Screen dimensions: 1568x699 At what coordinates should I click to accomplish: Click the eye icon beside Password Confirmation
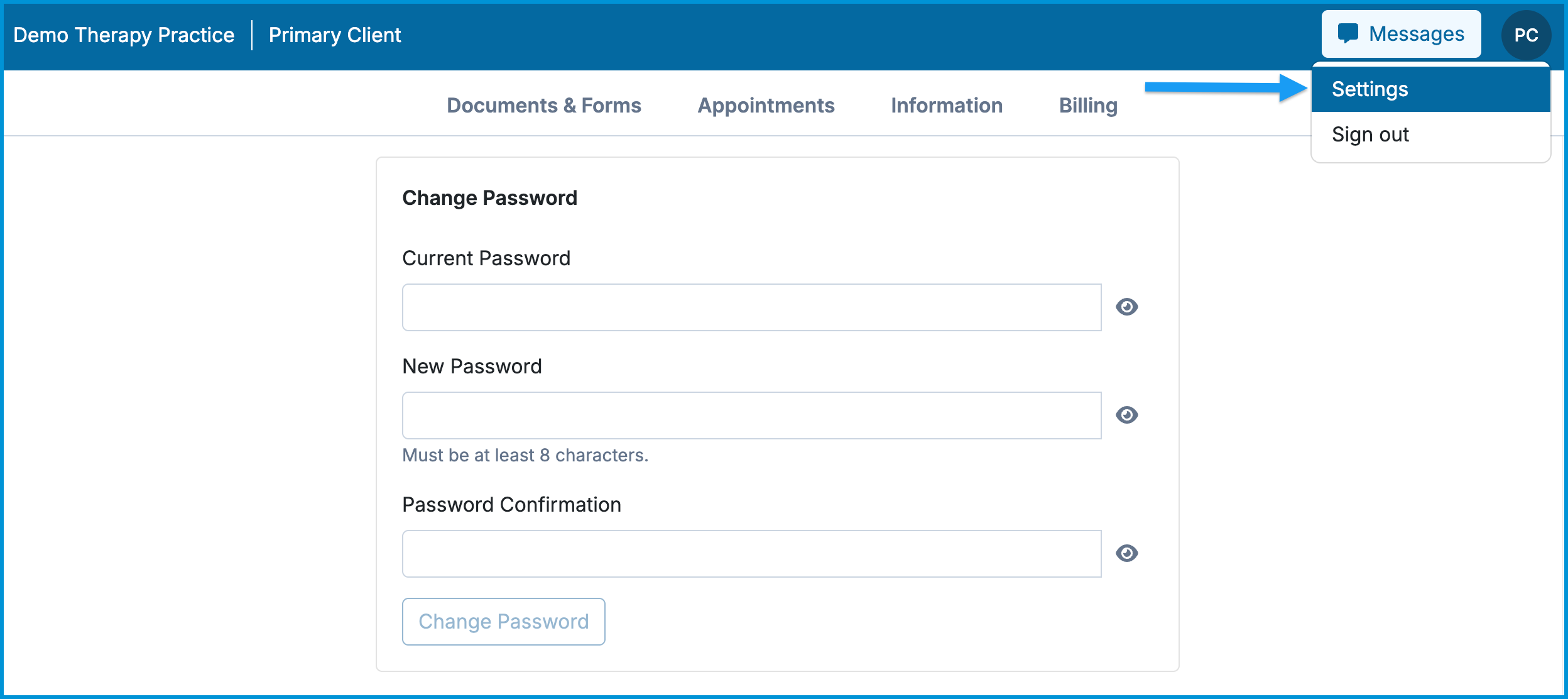1126,553
